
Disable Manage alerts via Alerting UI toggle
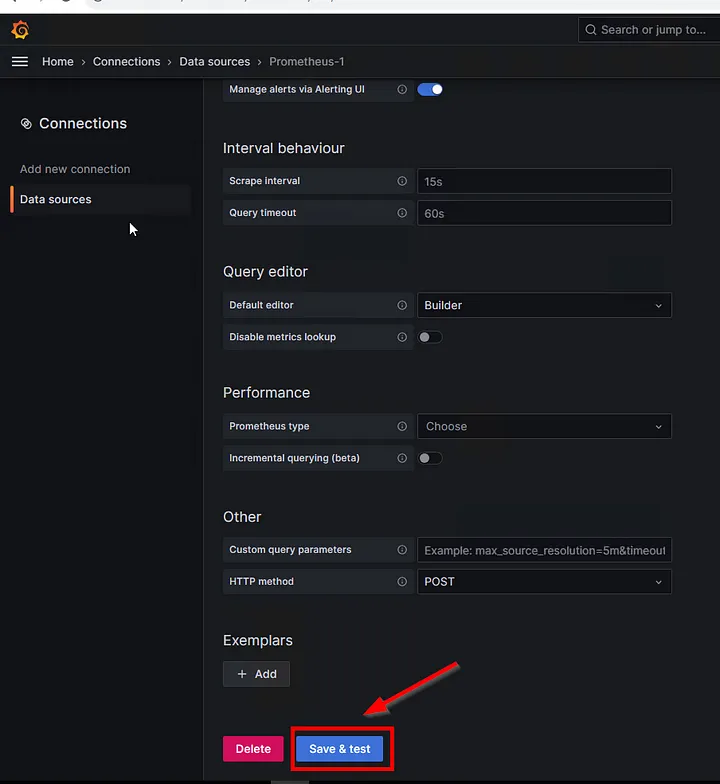[x=430, y=89]
